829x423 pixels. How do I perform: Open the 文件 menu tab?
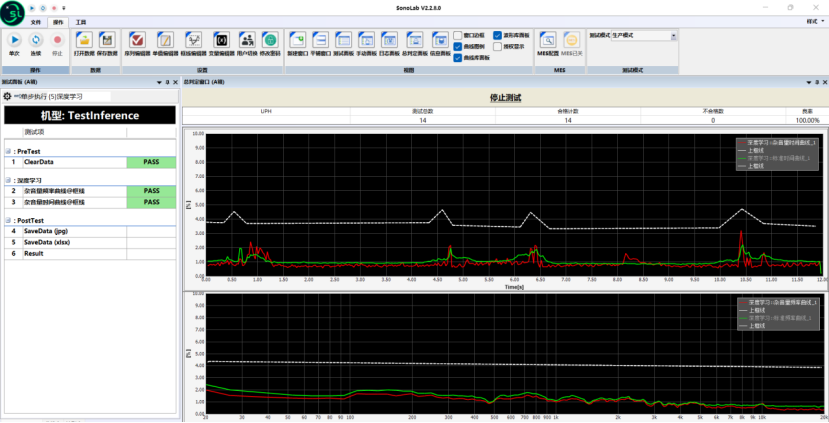coord(36,21)
